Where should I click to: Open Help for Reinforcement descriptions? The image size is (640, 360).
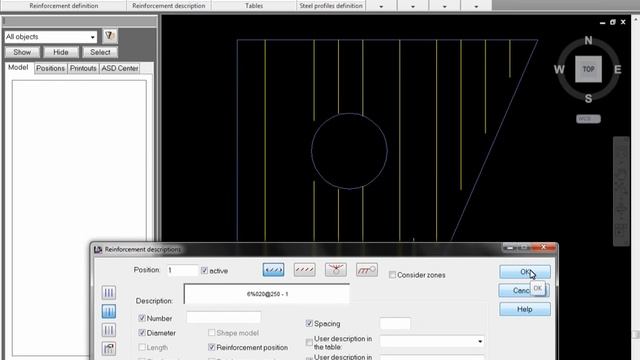tap(524, 309)
